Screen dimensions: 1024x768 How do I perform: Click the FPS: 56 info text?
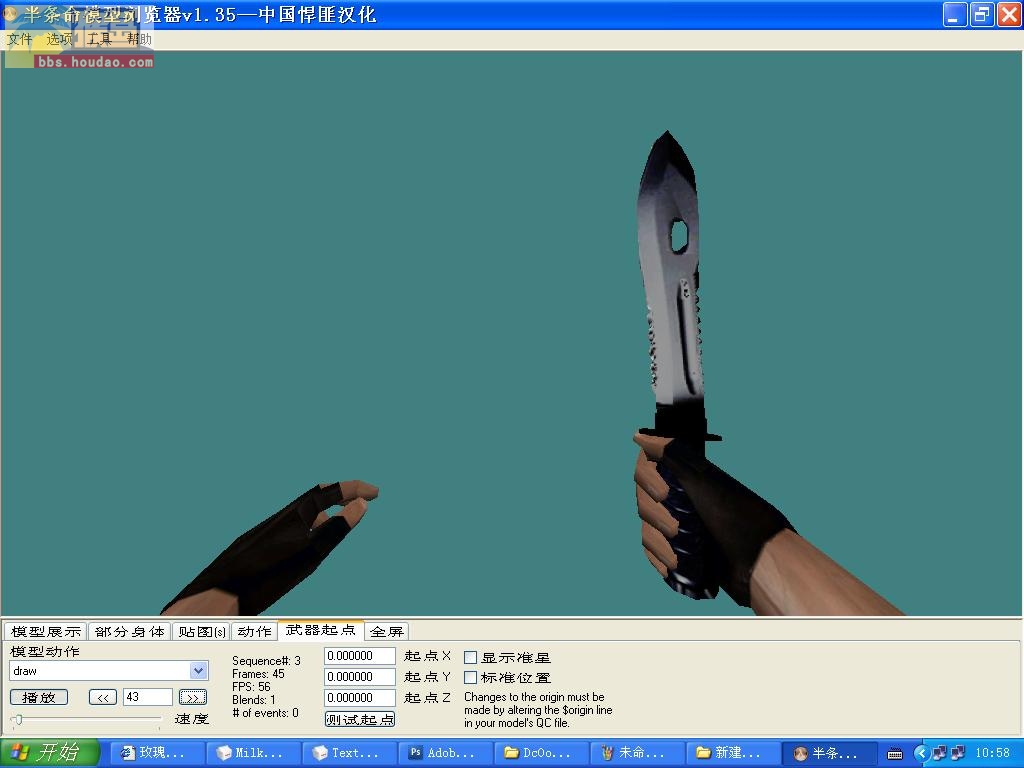point(251,687)
